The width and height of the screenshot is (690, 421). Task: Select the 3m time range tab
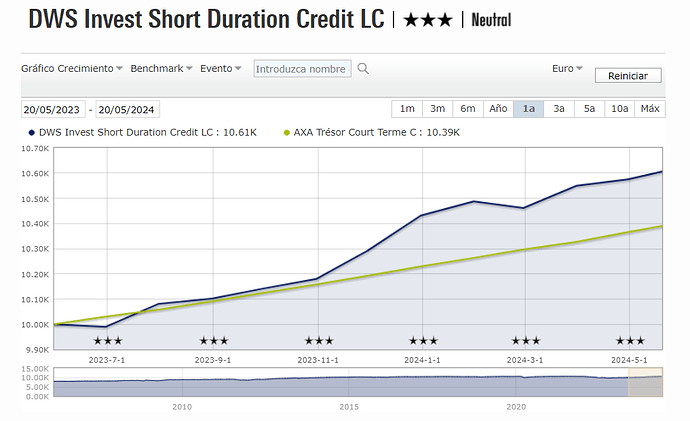coord(437,109)
